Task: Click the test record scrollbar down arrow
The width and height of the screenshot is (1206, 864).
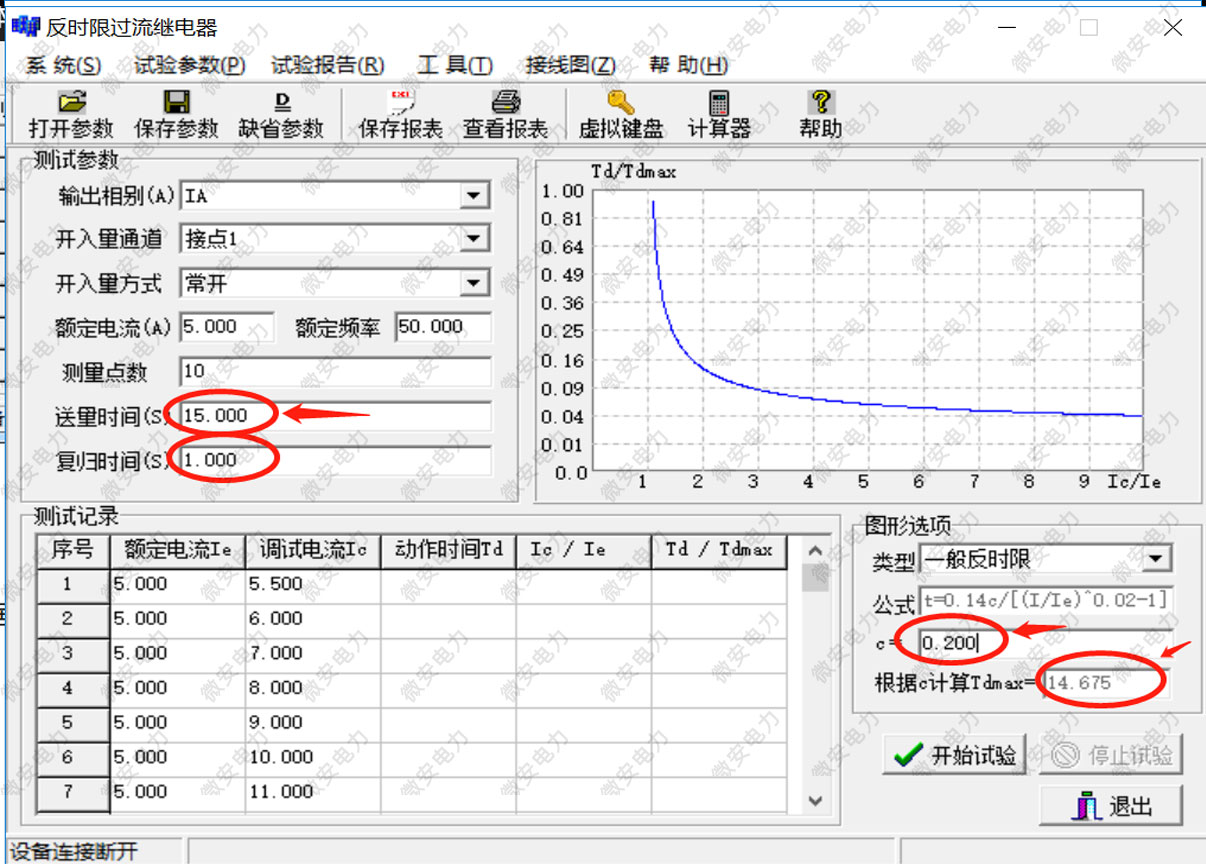Action: pyautogui.click(x=815, y=800)
